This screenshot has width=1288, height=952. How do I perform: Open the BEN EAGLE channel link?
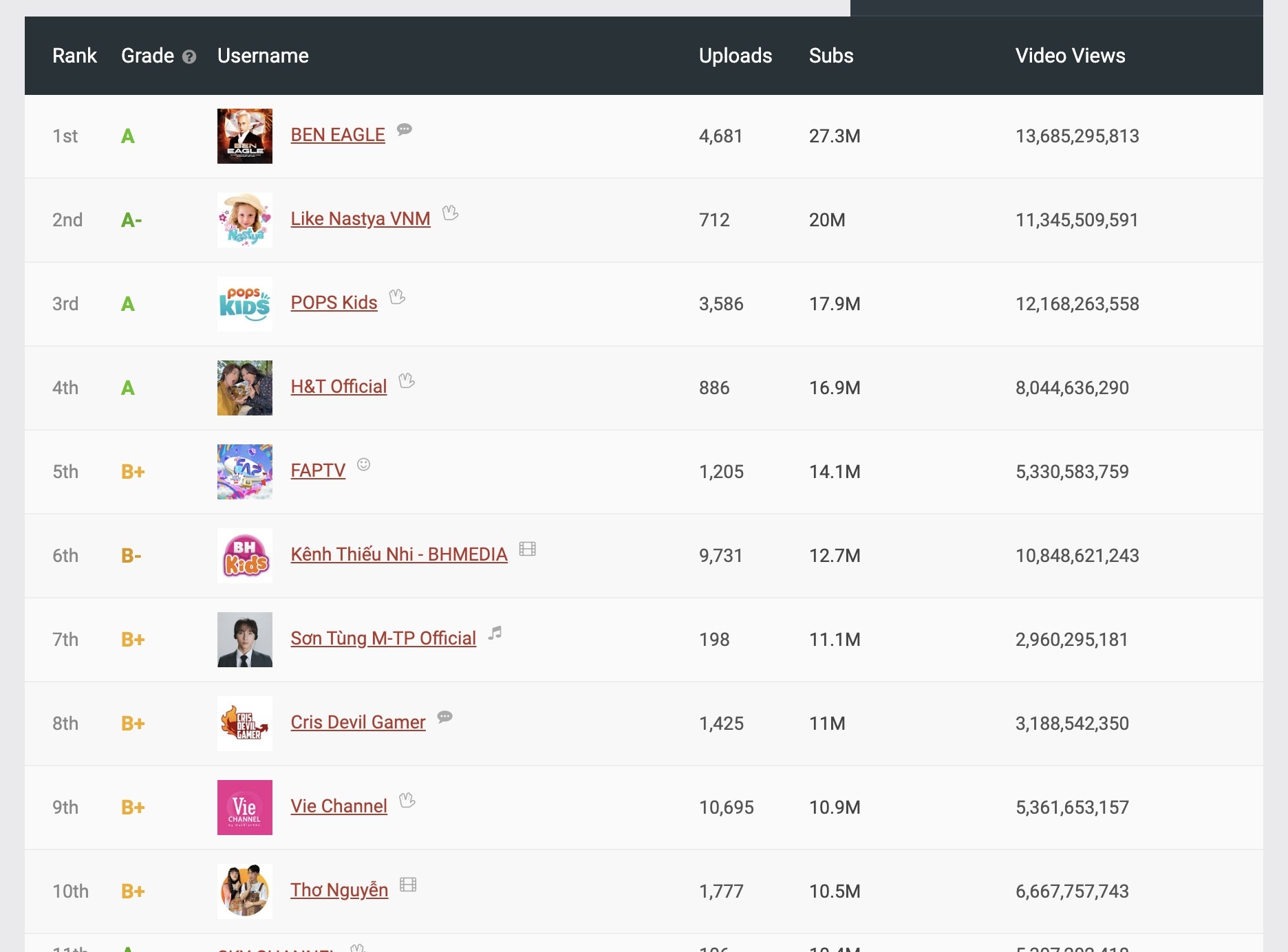(337, 136)
